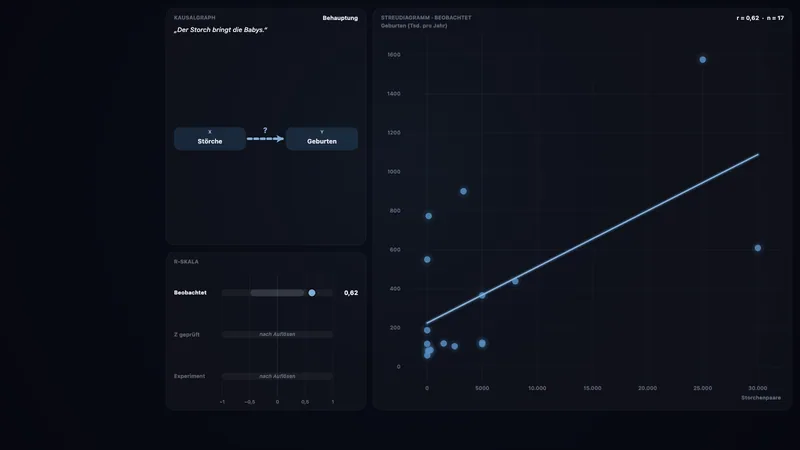Click the quote "Der Storch bringt die Babys."

220,30
